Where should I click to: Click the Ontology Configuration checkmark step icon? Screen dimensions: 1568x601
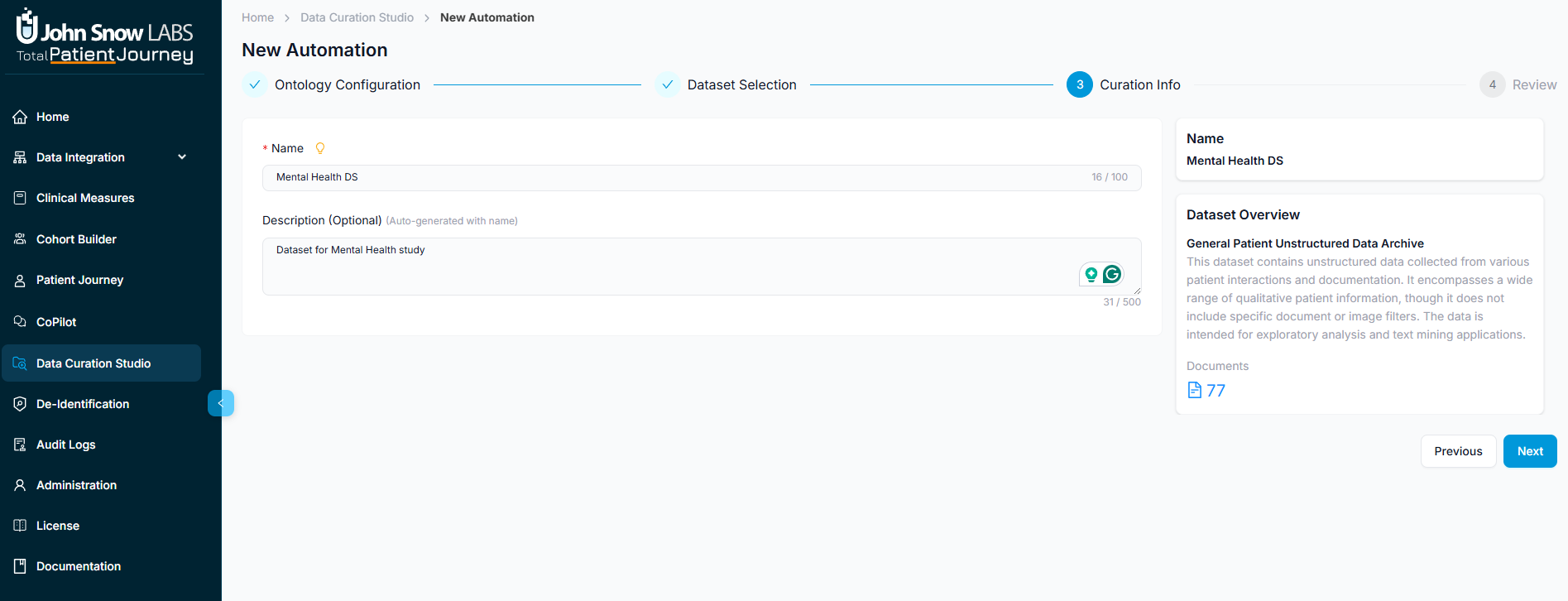(255, 84)
